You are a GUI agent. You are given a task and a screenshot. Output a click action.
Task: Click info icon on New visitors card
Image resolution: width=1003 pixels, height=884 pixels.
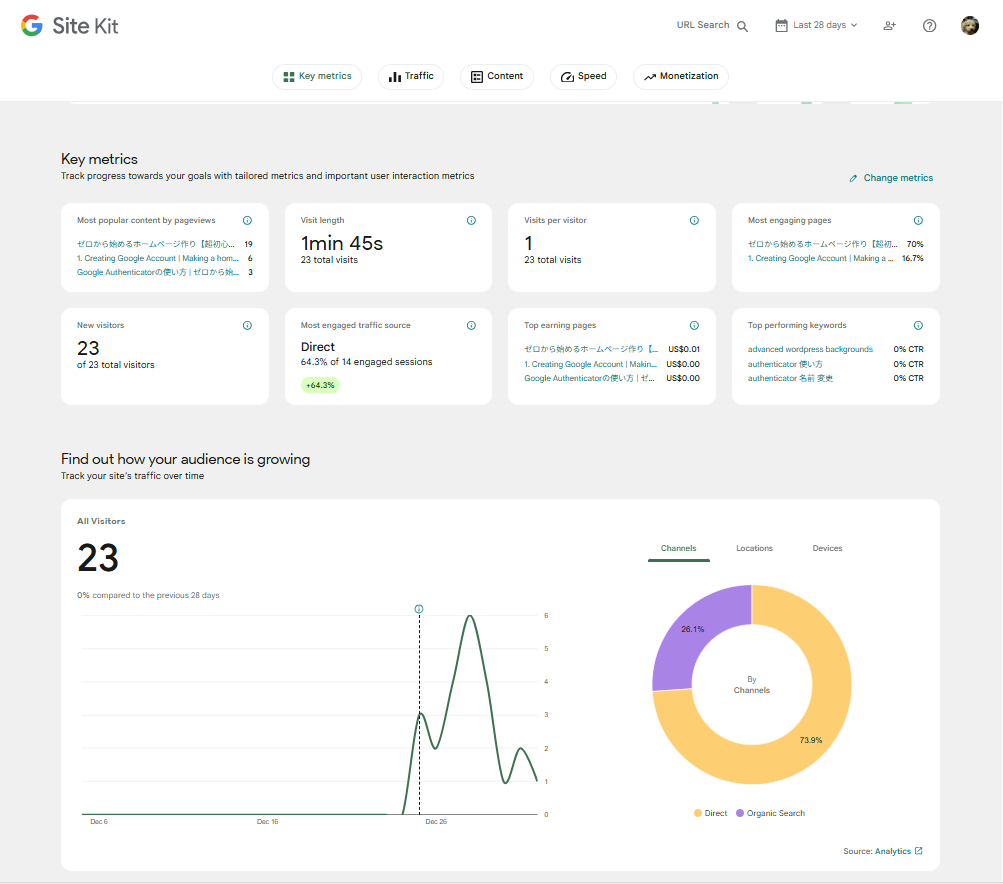[x=247, y=326]
